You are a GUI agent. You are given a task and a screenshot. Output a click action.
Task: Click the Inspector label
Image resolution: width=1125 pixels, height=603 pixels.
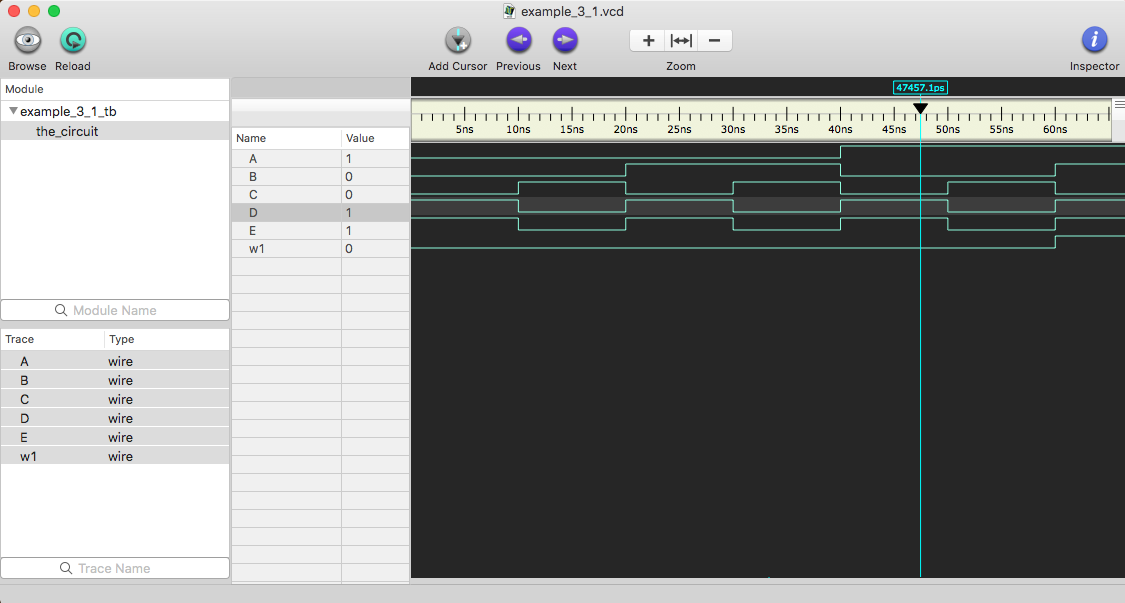1094,66
